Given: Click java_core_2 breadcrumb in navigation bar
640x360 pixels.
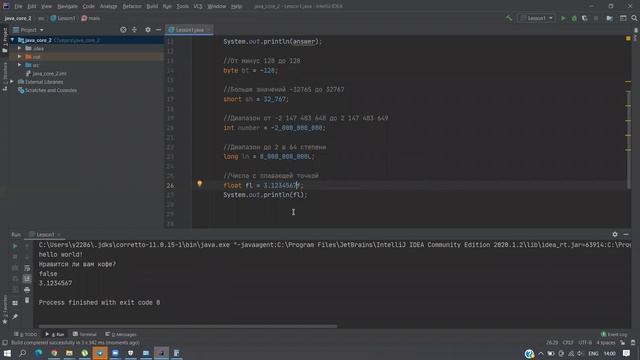Looking at the screenshot, I should (18, 18).
